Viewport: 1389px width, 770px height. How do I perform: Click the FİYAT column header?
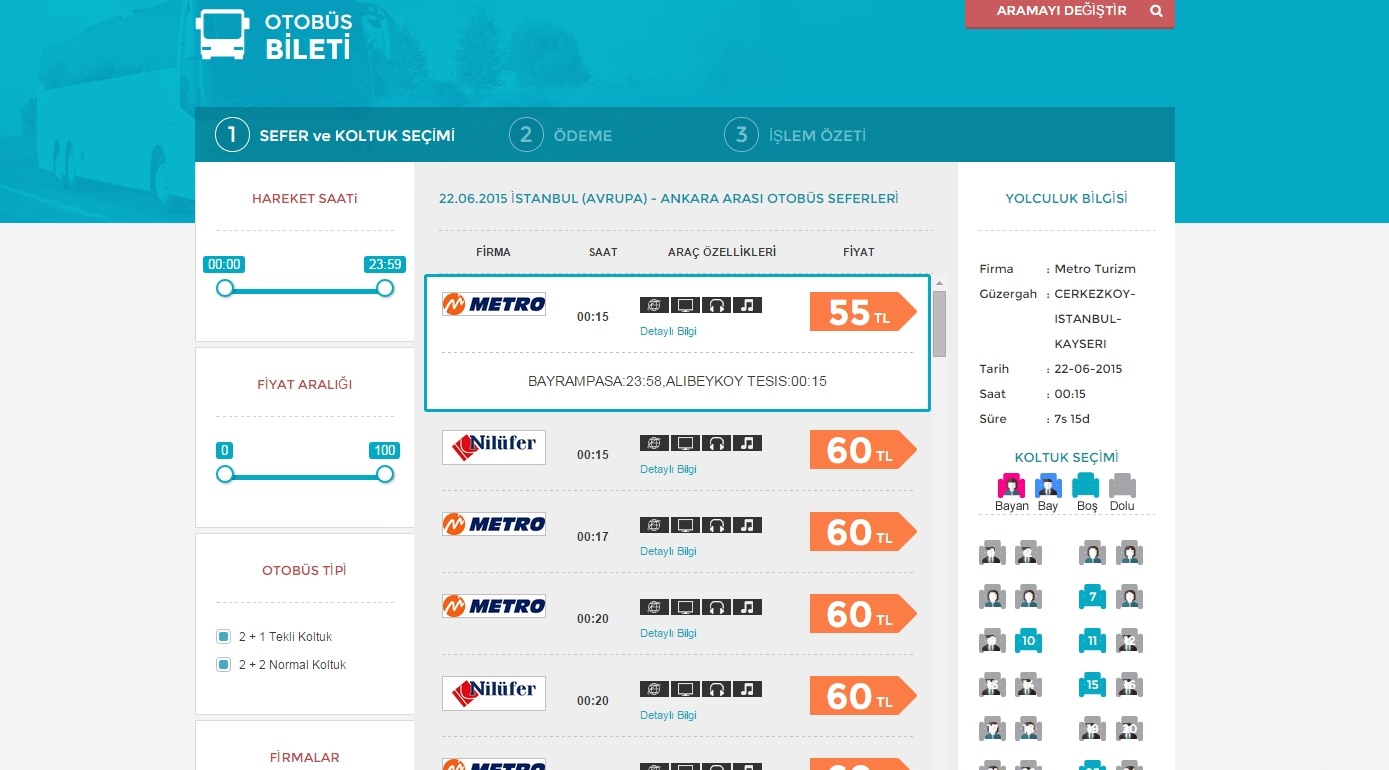tap(859, 252)
